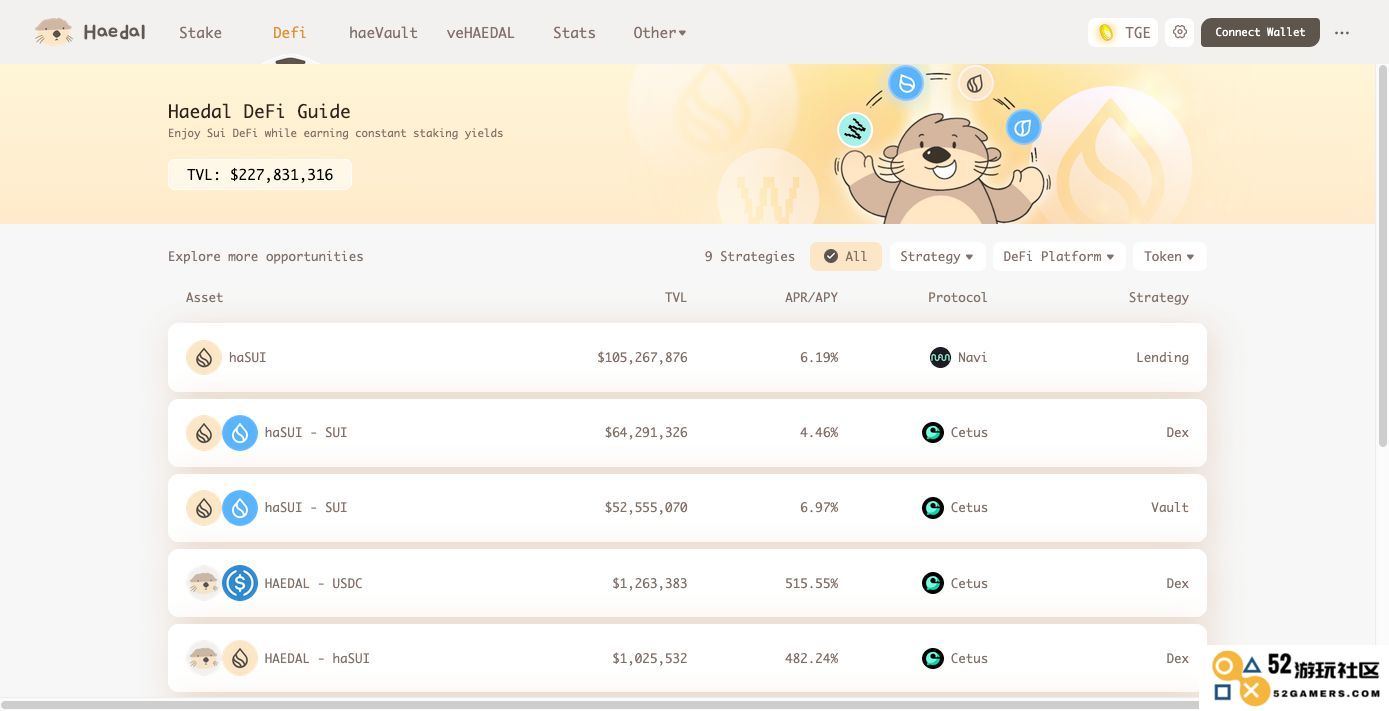The width and height of the screenshot is (1389, 711).
Task: Click the haSUI icon in the $52,555,070 row
Action: tap(204, 508)
